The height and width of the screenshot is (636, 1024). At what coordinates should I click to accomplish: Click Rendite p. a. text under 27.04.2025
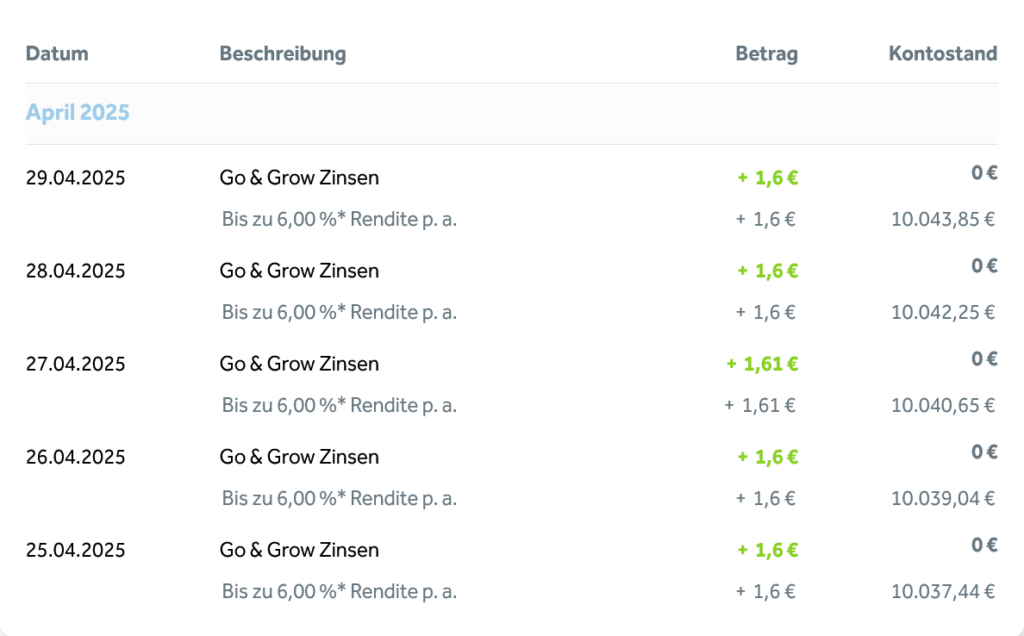(404, 405)
